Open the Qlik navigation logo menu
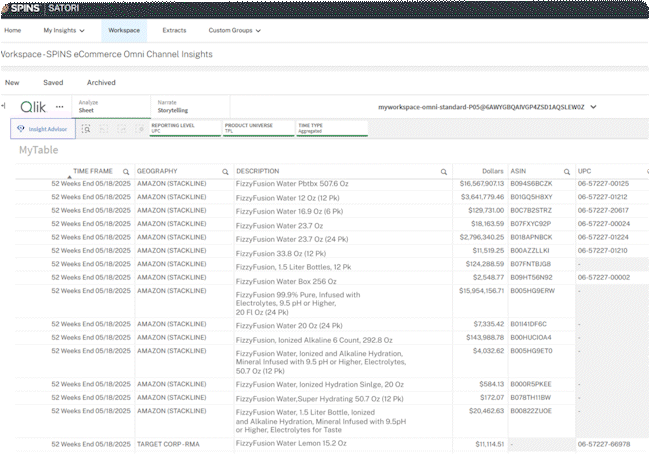The height and width of the screenshot is (455, 650). click(x=33, y=107)
